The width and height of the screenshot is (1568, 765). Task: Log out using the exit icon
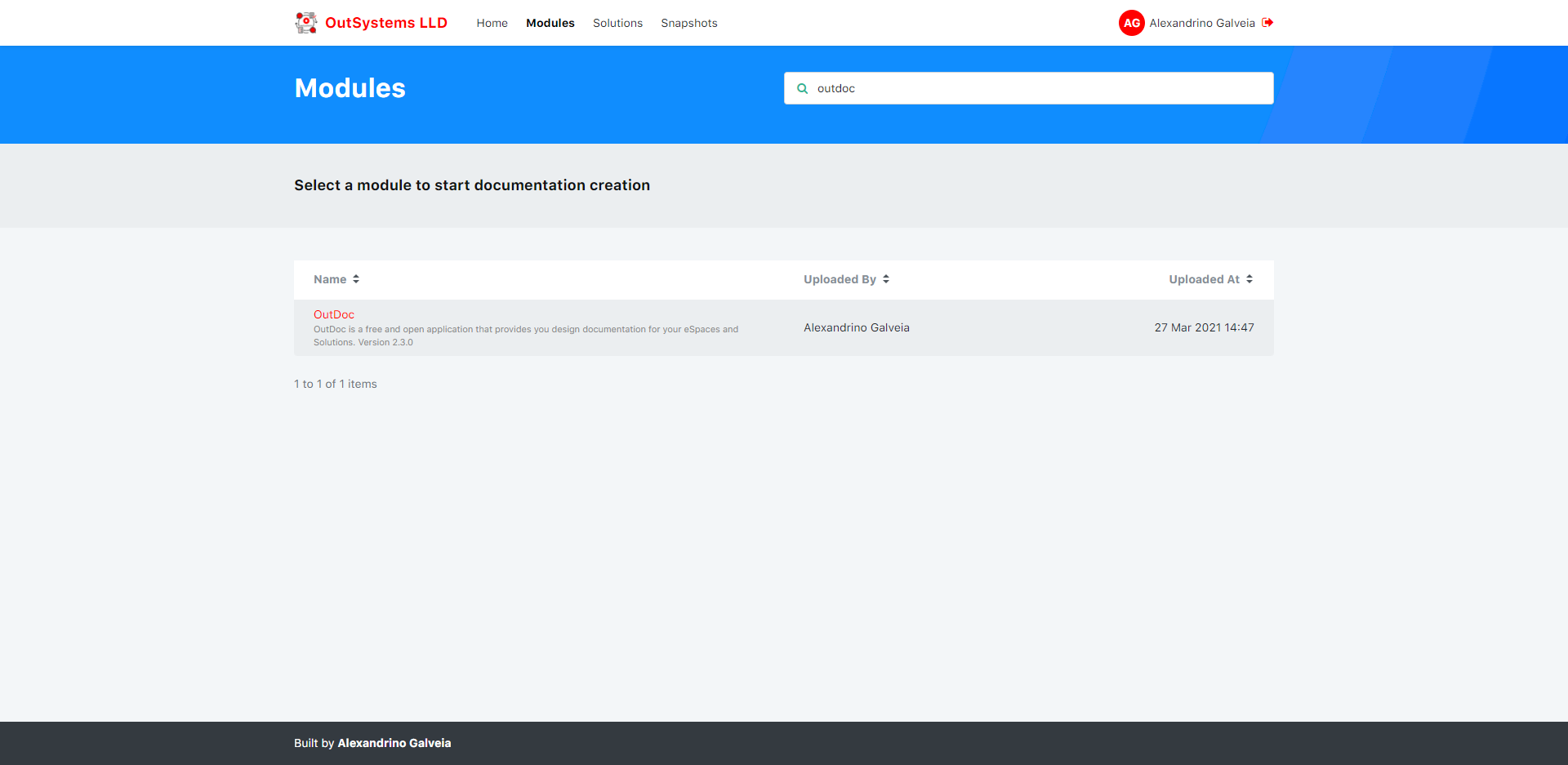1267,23
